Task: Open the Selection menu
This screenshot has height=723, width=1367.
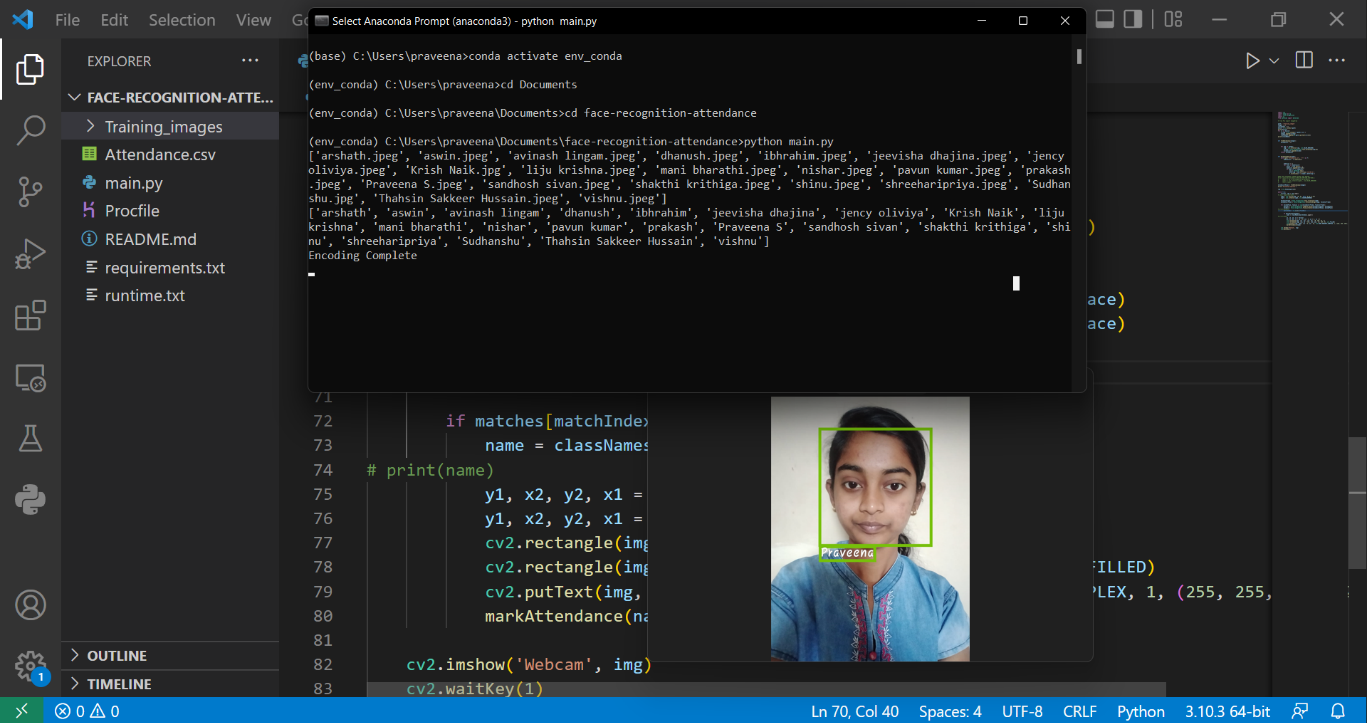Action: click(x=181, y=18)
